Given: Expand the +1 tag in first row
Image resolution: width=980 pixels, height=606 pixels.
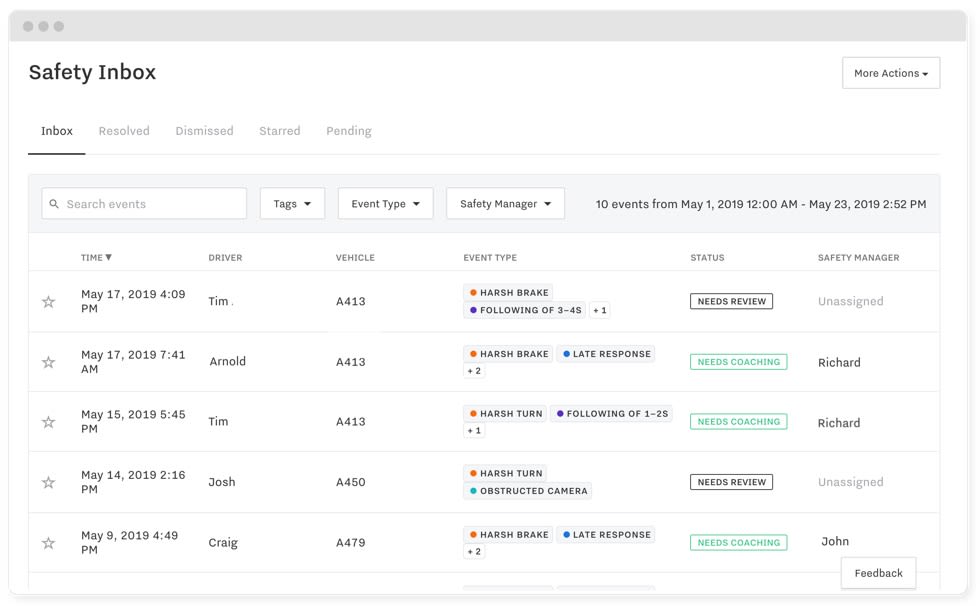Looking at the screenshot, I should [x=600, y=310].
